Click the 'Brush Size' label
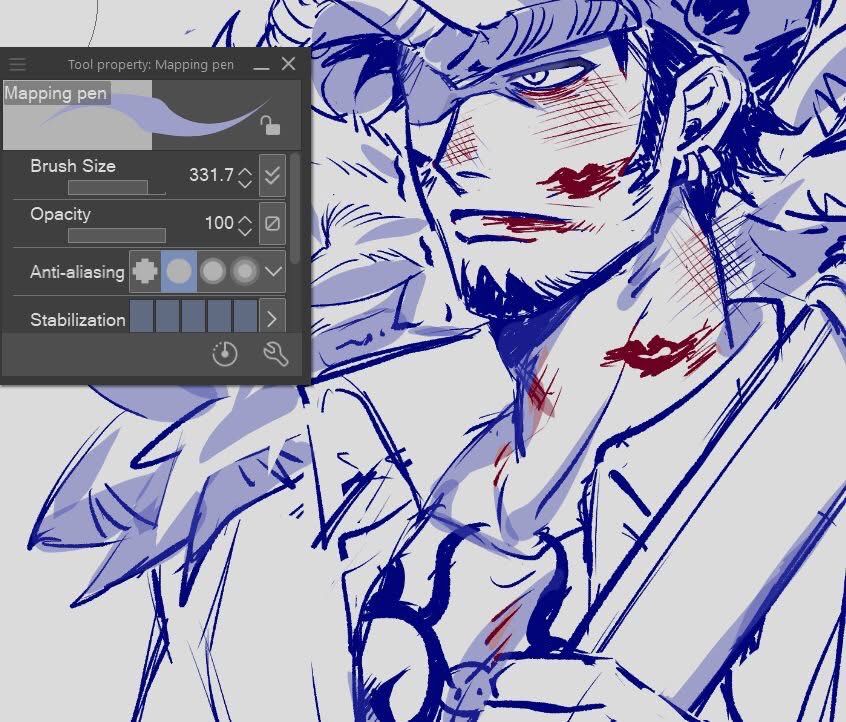Image resolution: width=846 pixels, height=722 pixels. click(73, 166)
